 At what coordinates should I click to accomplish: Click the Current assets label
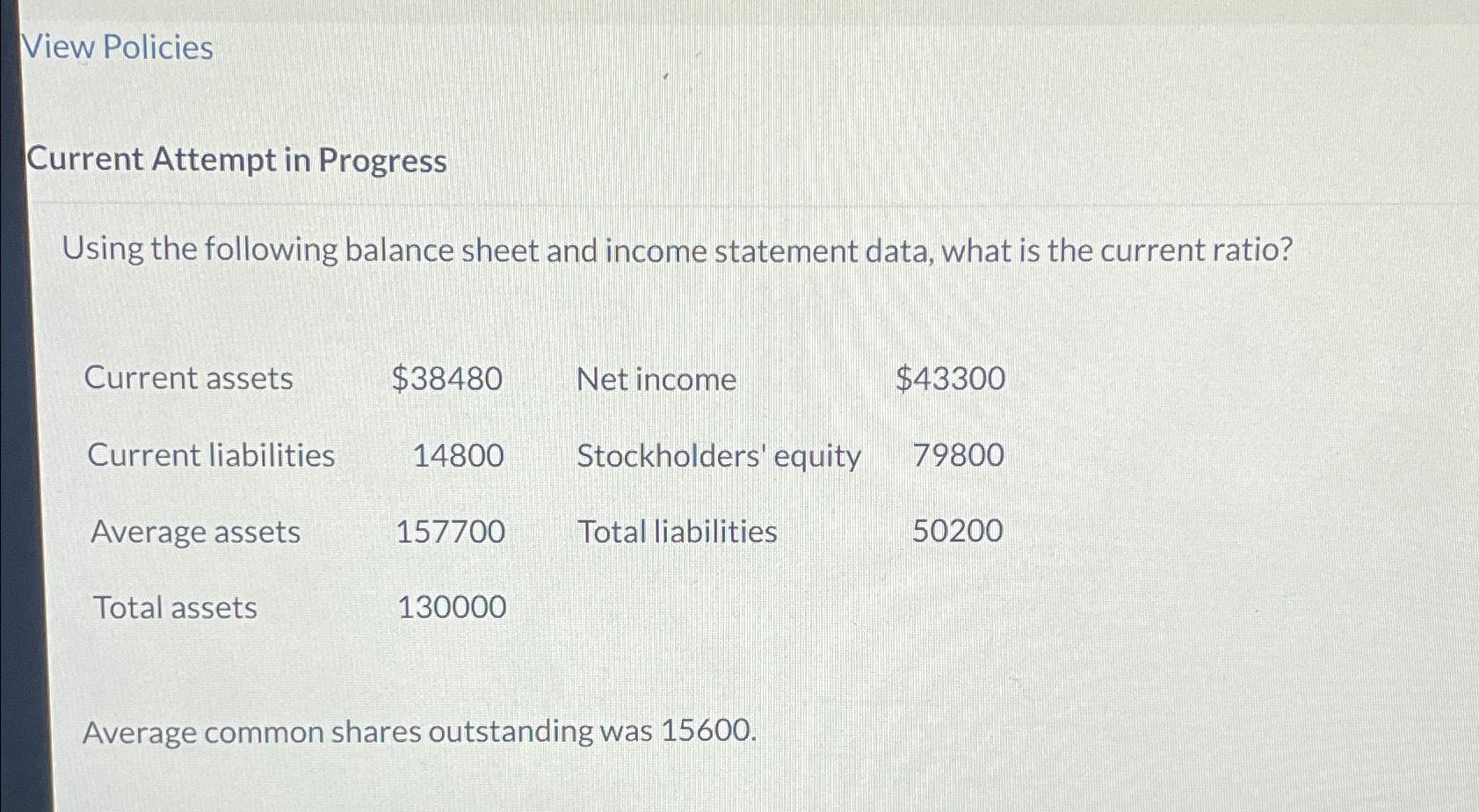tap(189, 378)
